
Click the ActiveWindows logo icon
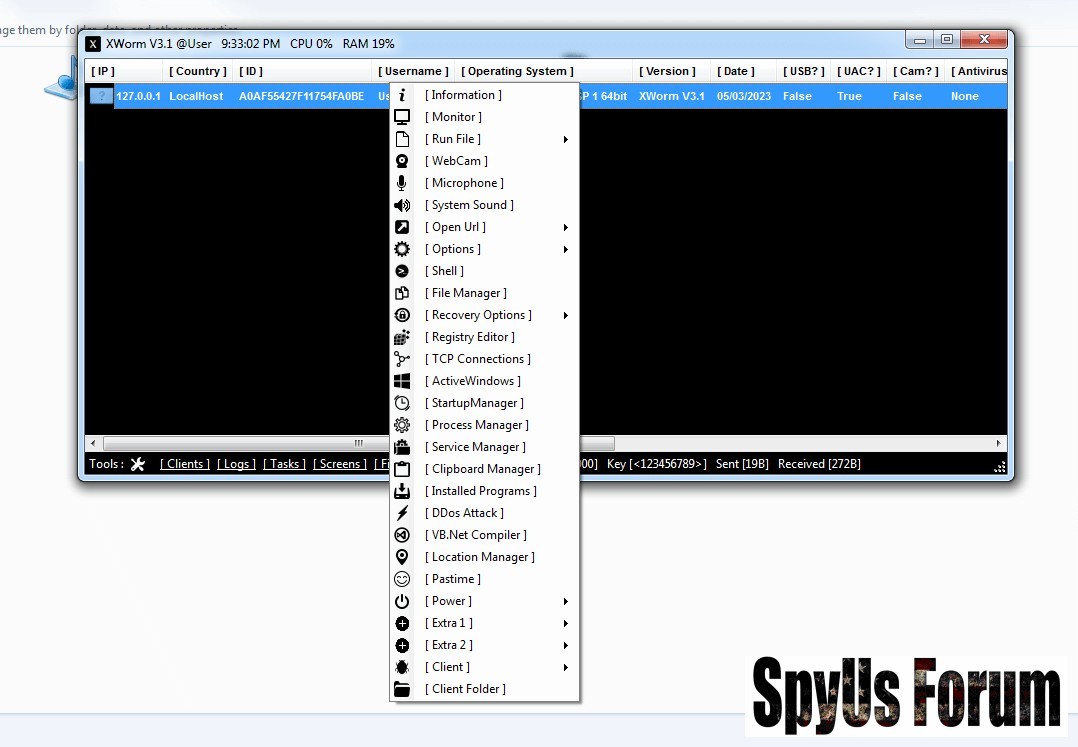pos(402,381)
